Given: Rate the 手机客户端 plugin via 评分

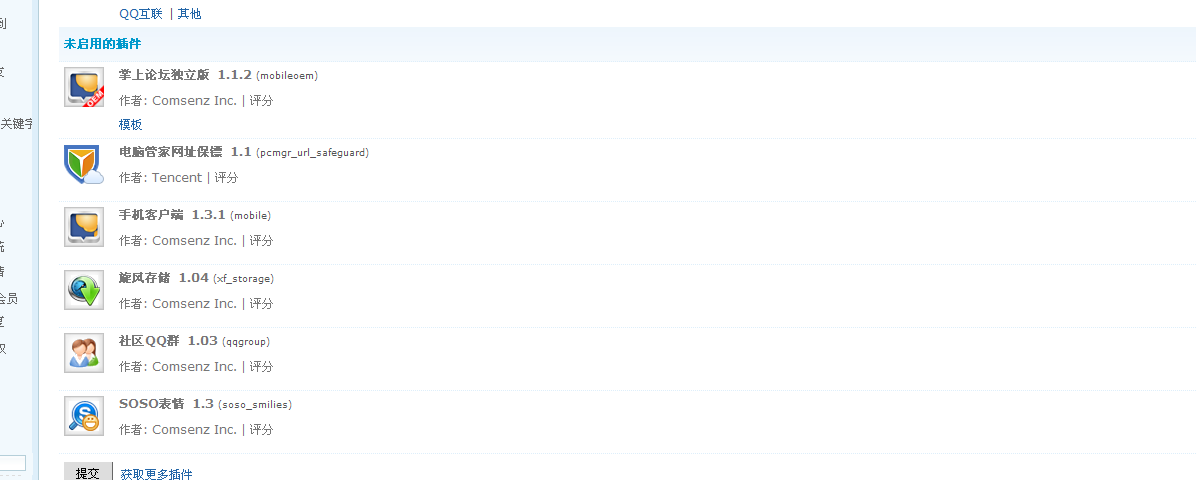Looking at the screenshot, I should (261, 241).
